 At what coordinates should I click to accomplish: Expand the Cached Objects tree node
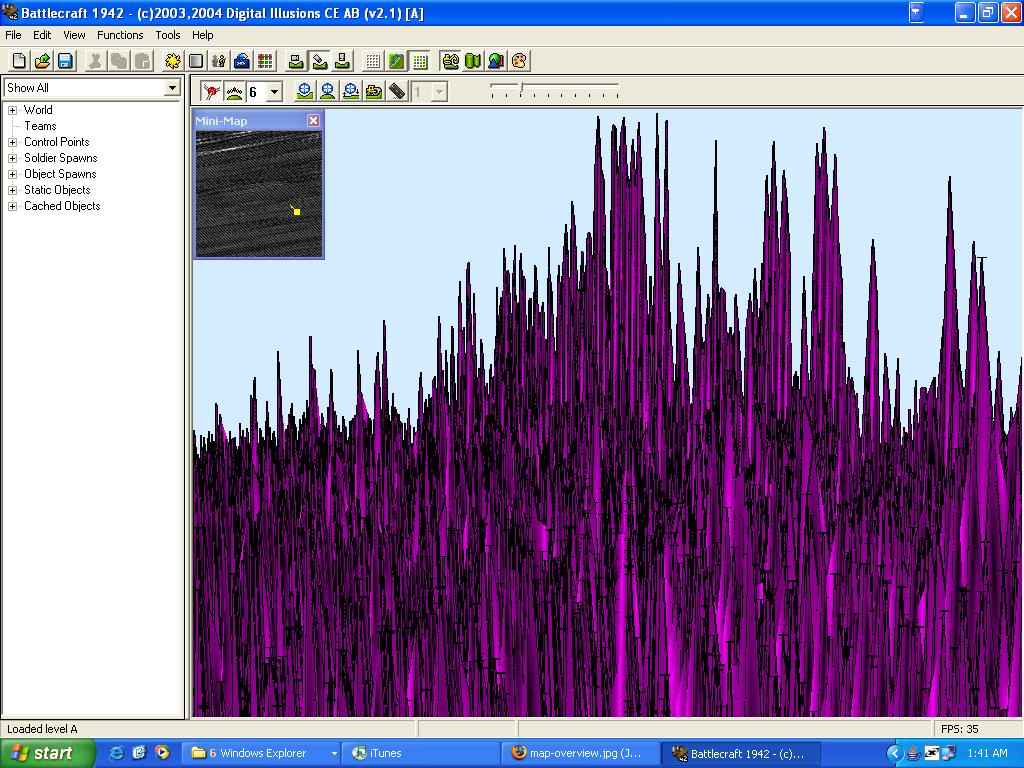point(12,206)
